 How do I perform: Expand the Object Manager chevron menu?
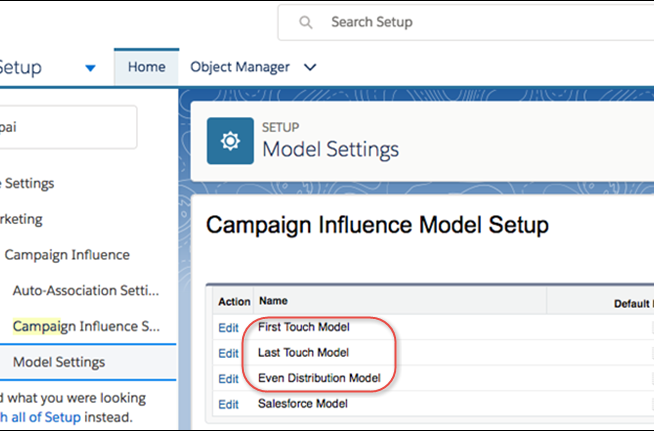click(310, 67)
